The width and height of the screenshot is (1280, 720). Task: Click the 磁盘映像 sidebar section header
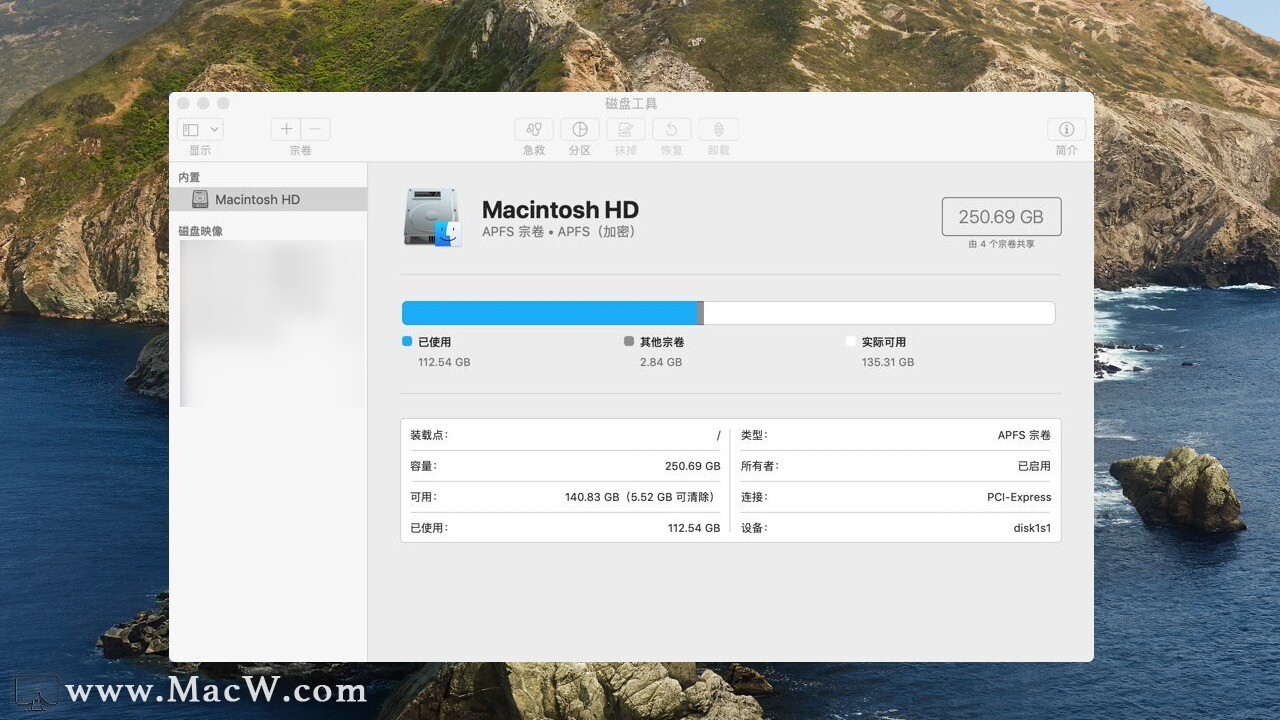click(x=201, y=231)
